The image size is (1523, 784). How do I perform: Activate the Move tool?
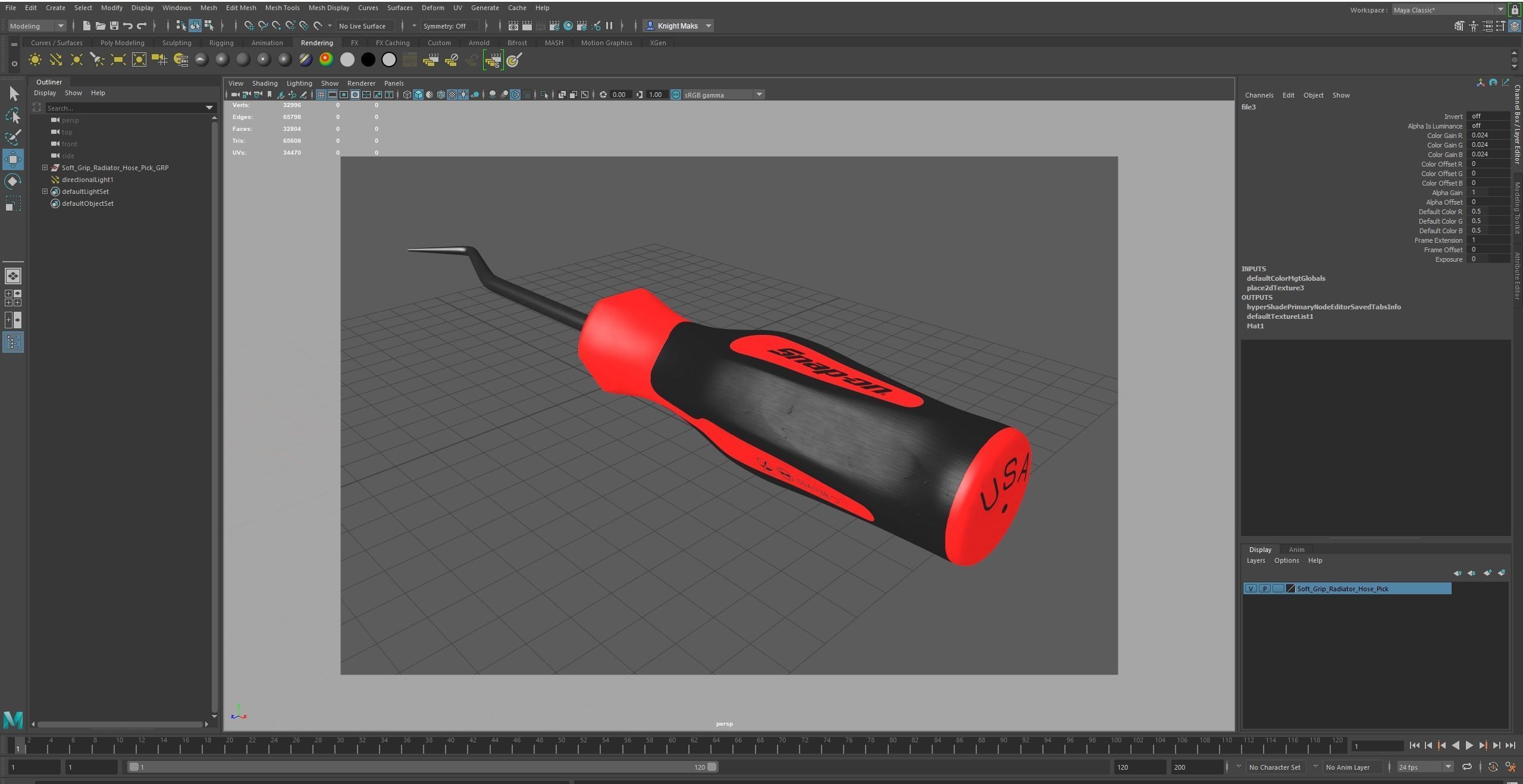13,159
